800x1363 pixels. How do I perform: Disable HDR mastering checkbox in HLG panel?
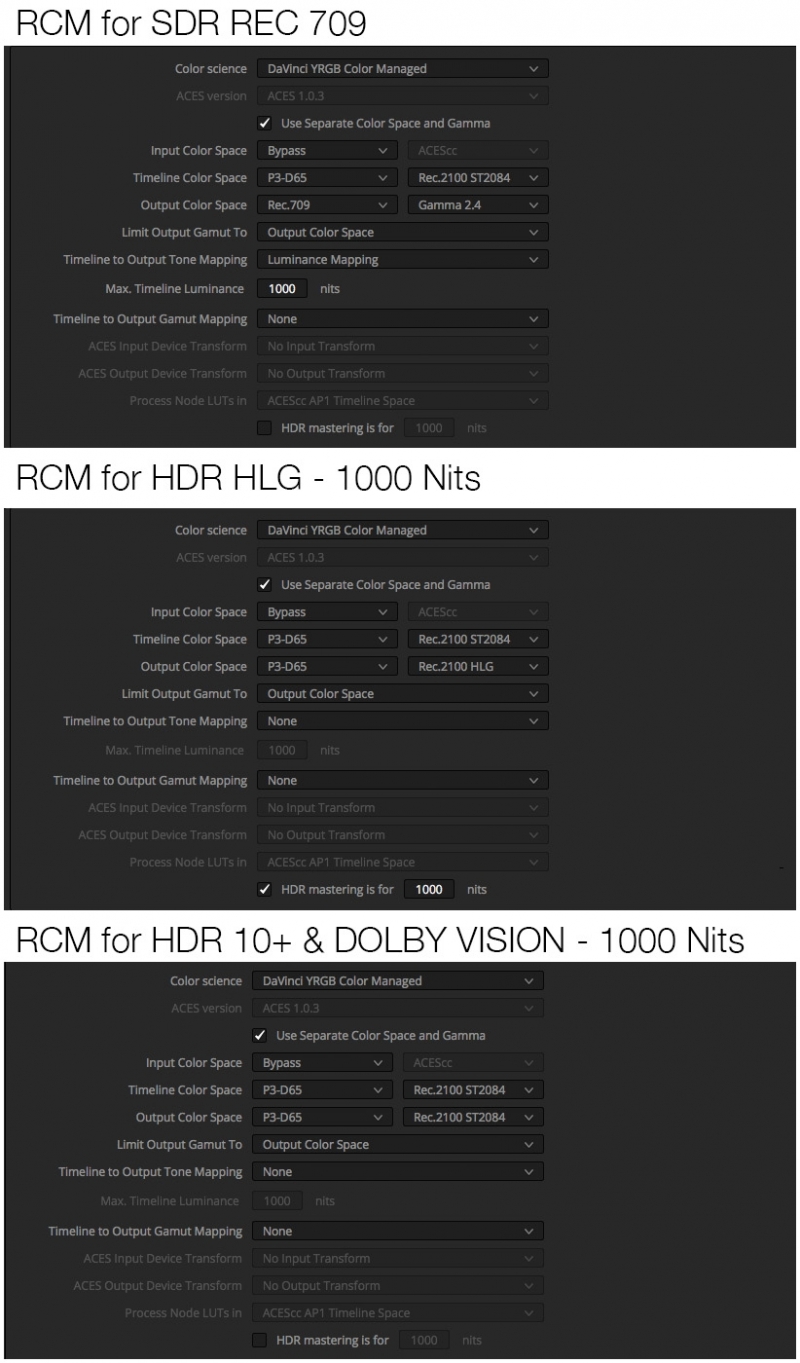coord(265,889)
